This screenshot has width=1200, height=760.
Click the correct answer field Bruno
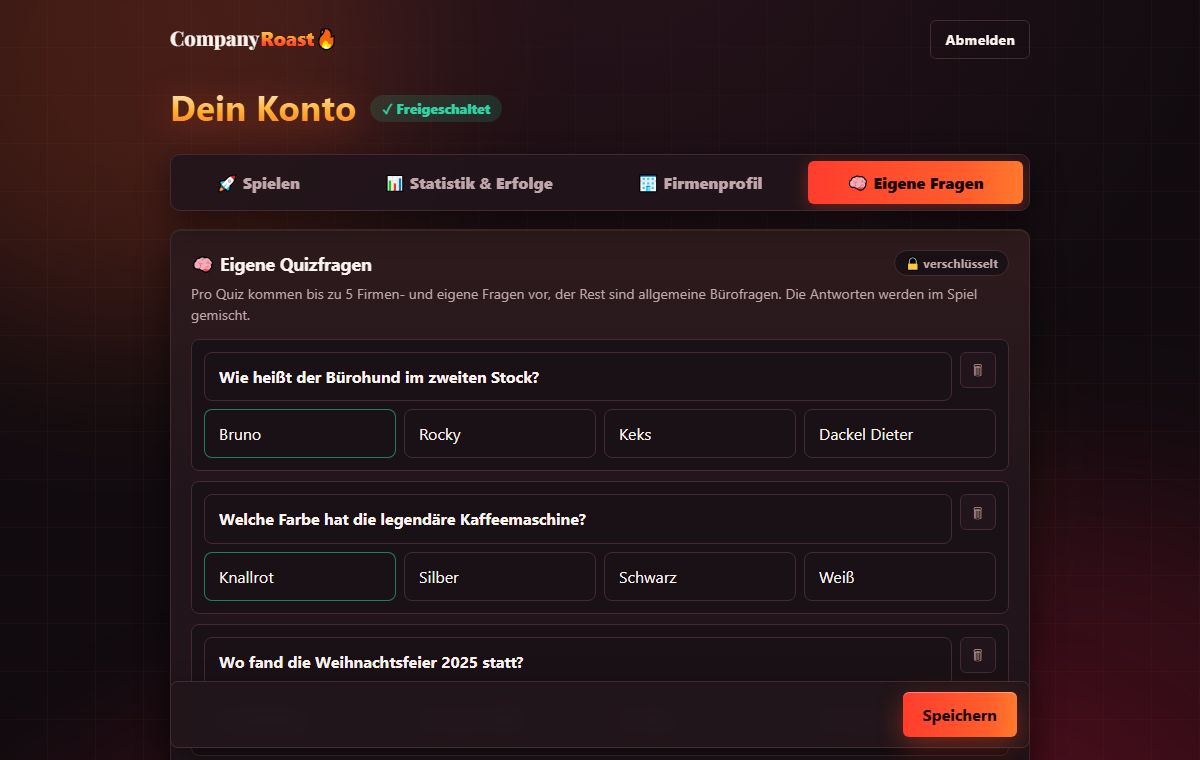coord(300,434)
